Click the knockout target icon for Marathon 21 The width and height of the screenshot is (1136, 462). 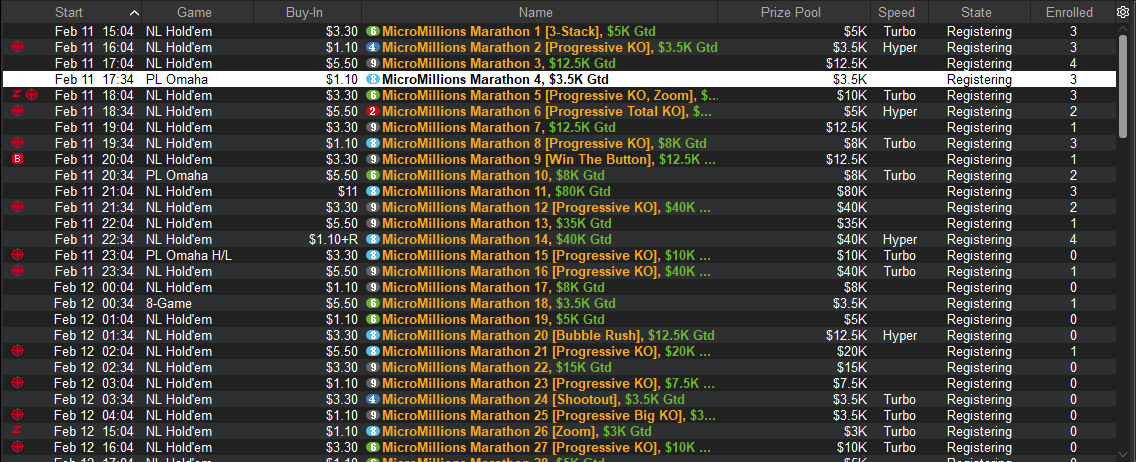(18, 350)
